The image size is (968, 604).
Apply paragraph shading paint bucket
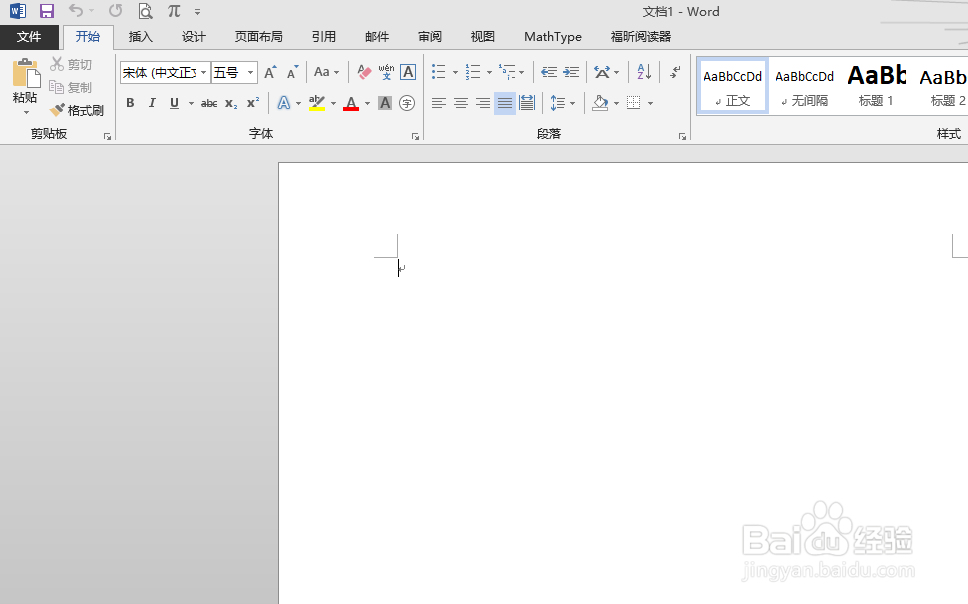[x=600, y=103]
